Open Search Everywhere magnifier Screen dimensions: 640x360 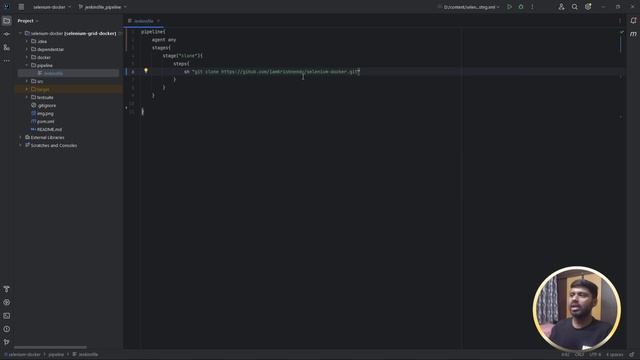(x=574, y=7)
